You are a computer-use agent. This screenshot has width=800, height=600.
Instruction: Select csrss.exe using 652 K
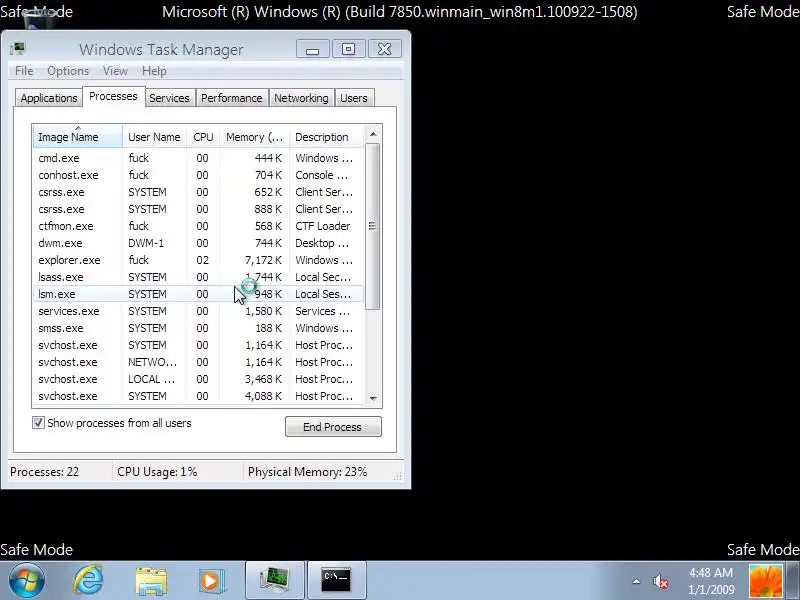199,192
